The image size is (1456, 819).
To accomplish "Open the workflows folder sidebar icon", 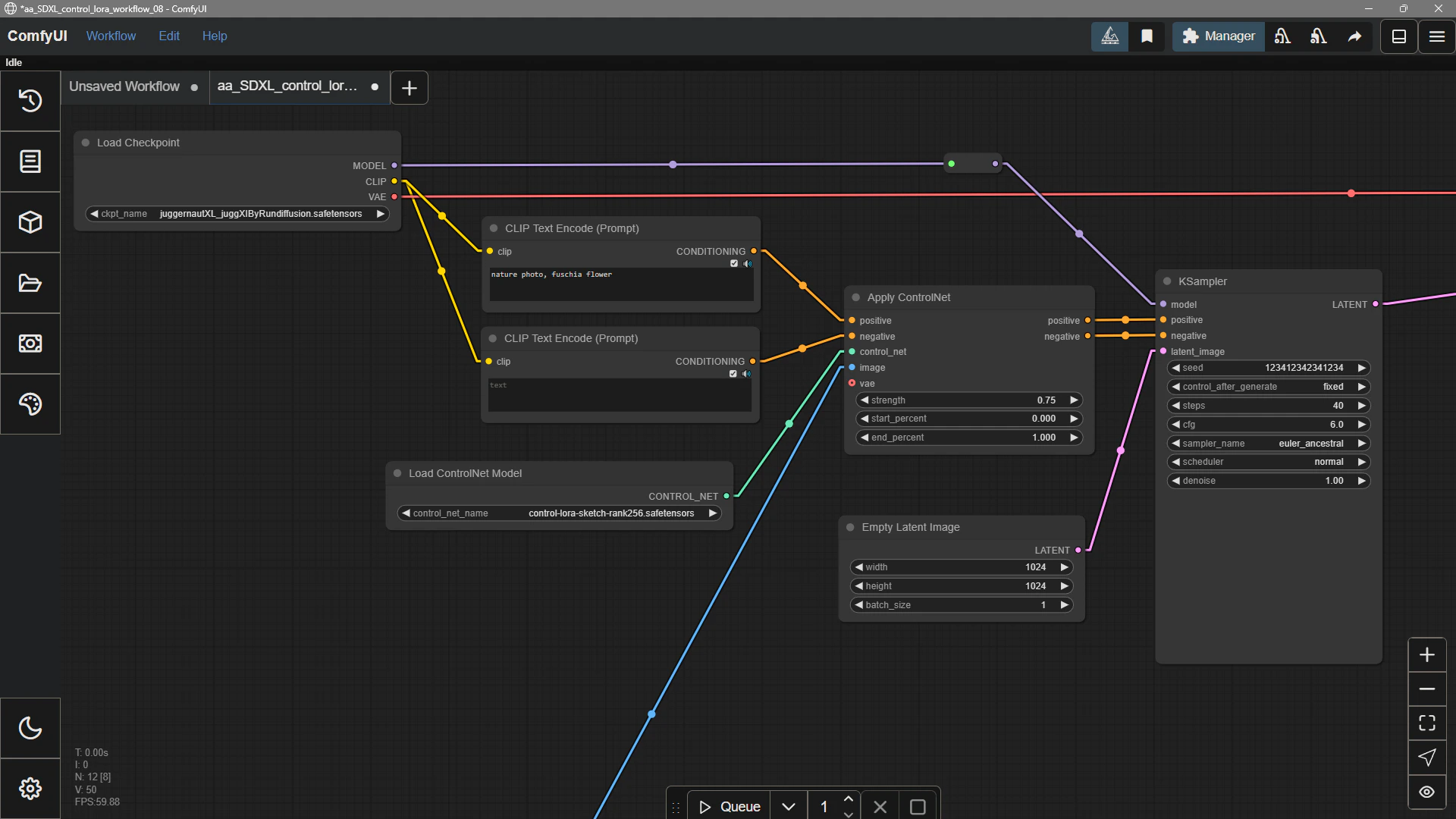I will pyautogui.click(x=30, y=283).
